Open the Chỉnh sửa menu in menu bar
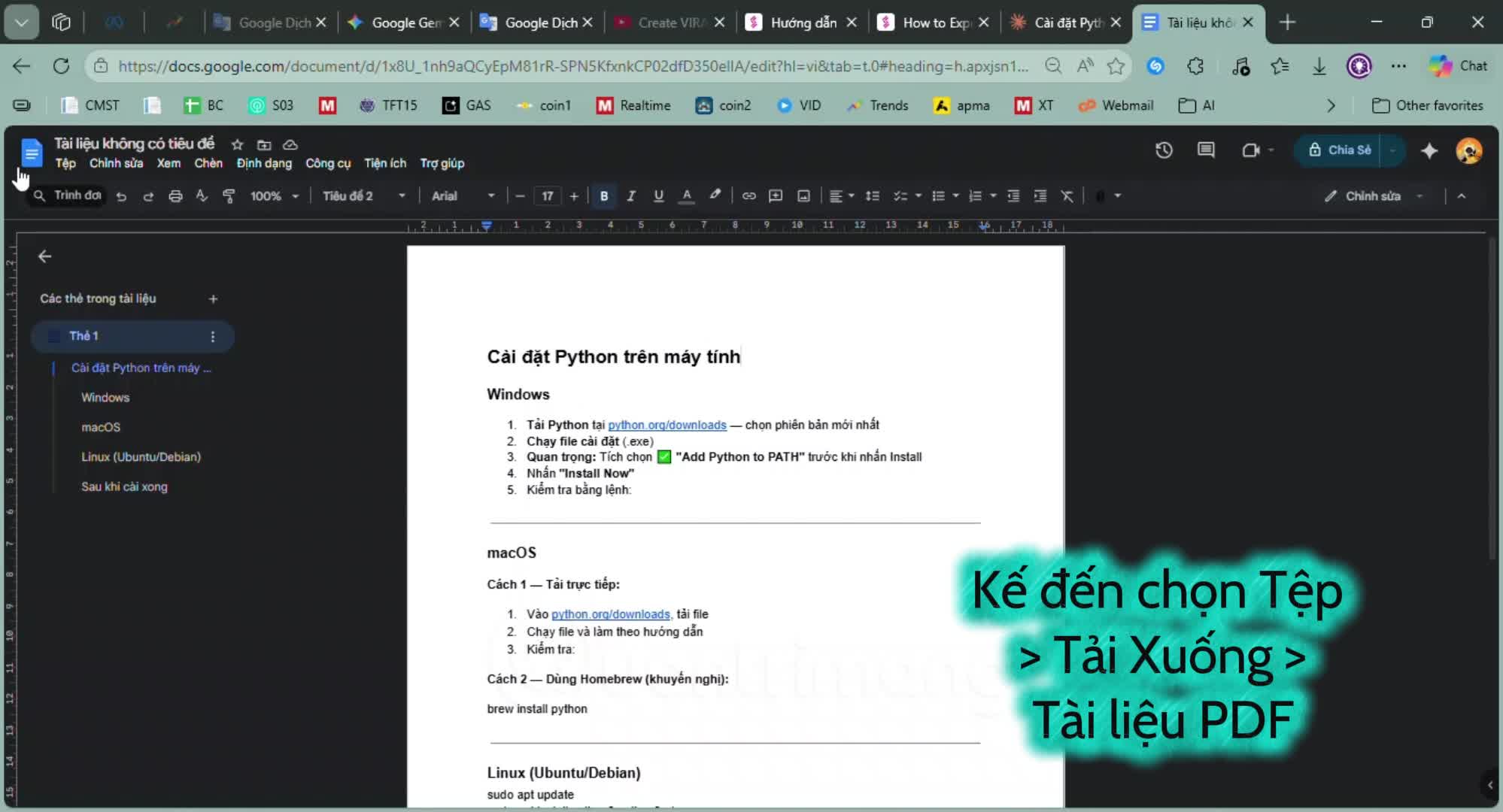This screenshot has height=812, width=1503. 116,163
